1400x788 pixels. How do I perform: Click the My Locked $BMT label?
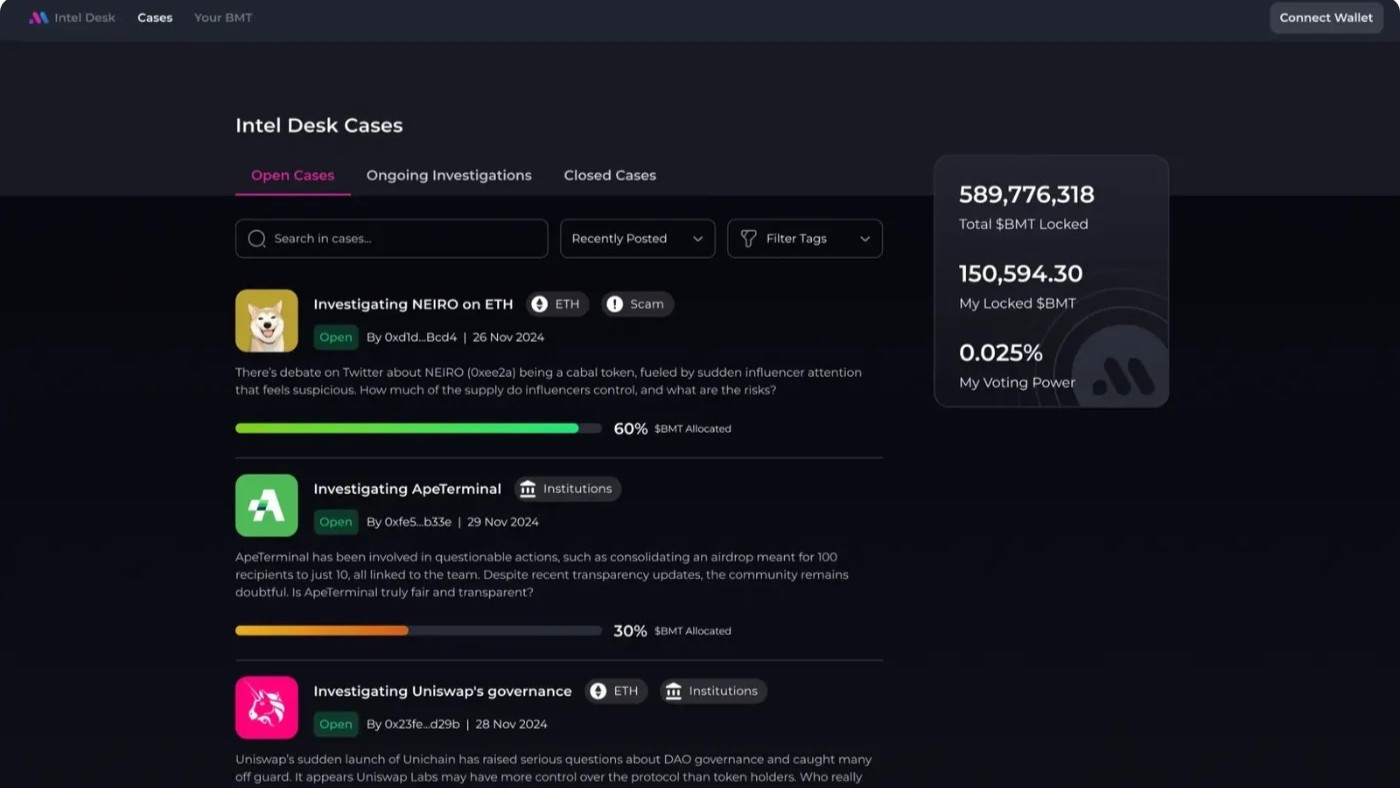click(1017, 303)
